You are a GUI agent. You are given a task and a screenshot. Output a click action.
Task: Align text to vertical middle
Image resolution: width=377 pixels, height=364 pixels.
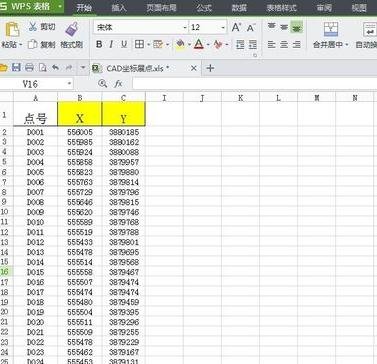click(x=284, y=27)
